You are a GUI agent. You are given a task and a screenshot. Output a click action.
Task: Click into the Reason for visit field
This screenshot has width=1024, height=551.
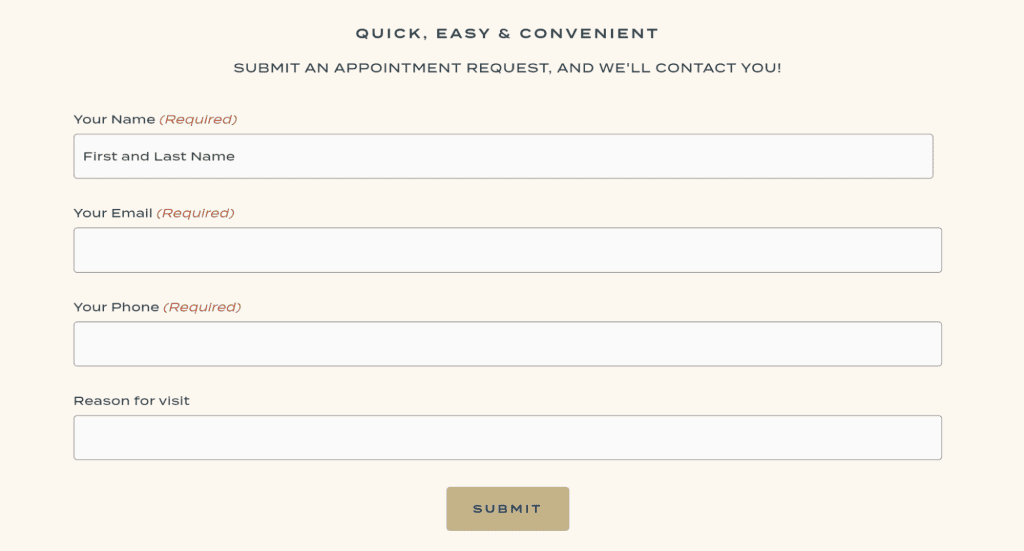[x=507, y=438]
